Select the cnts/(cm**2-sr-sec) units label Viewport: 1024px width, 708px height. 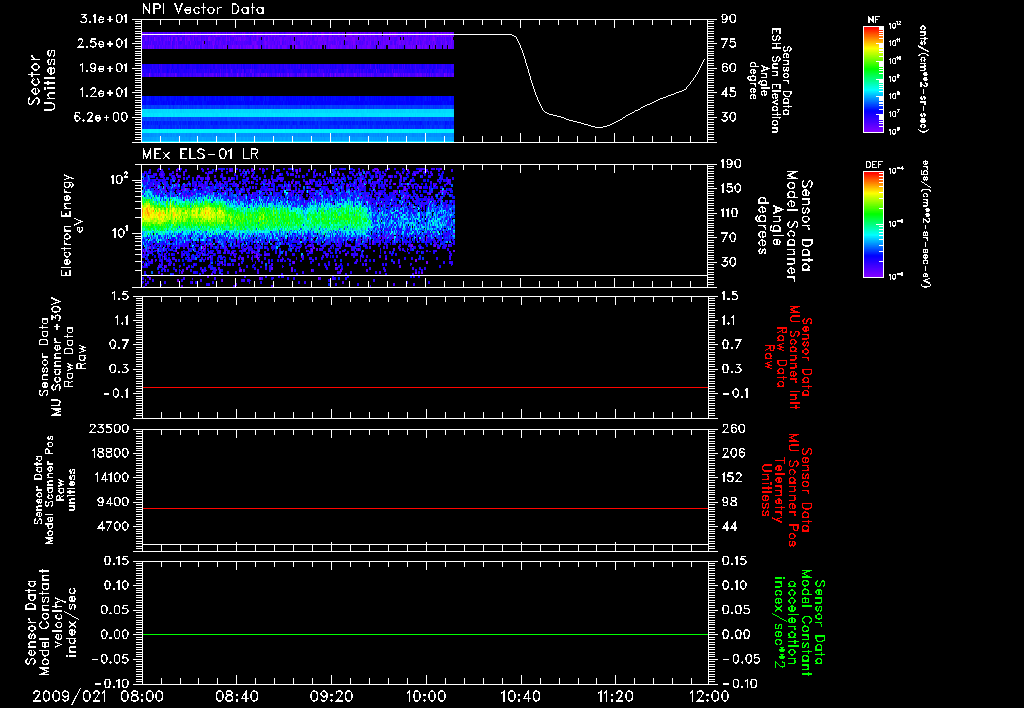pos(923,79)
